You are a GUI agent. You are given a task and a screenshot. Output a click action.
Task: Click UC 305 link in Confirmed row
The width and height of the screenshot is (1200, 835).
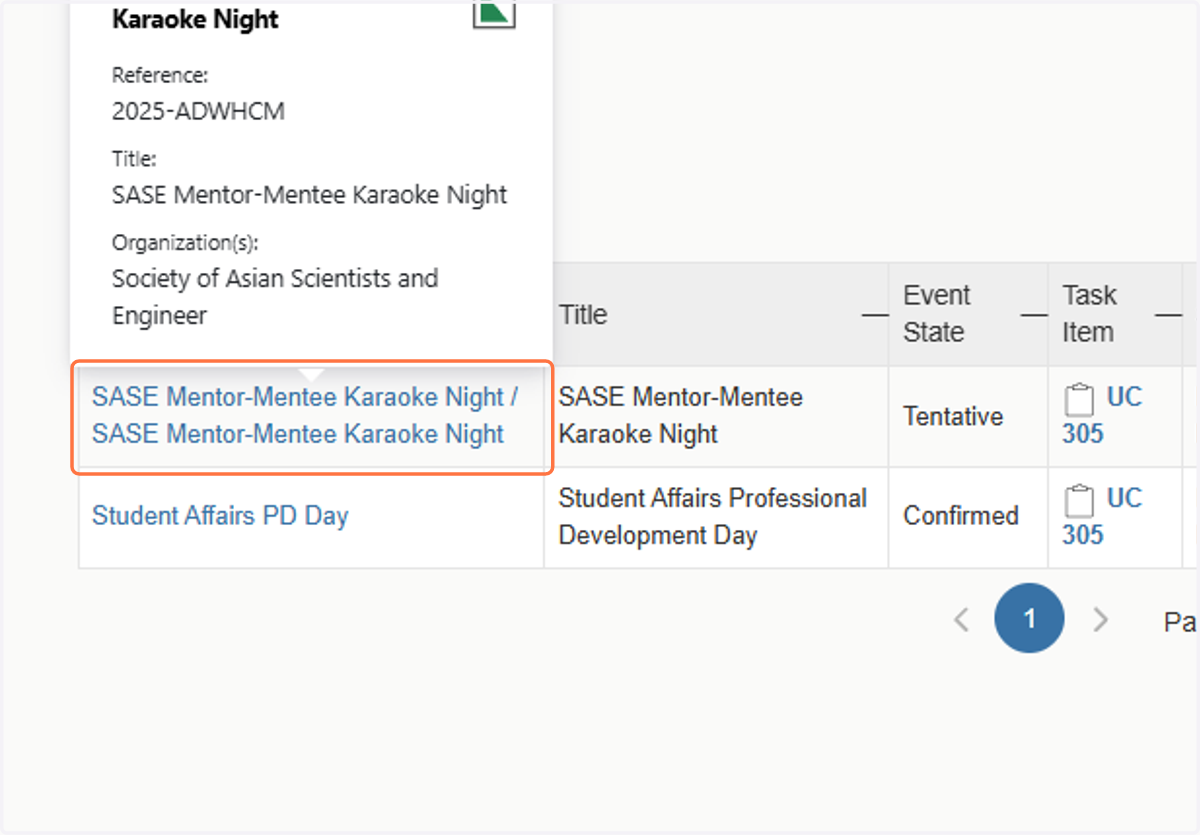1102,516
